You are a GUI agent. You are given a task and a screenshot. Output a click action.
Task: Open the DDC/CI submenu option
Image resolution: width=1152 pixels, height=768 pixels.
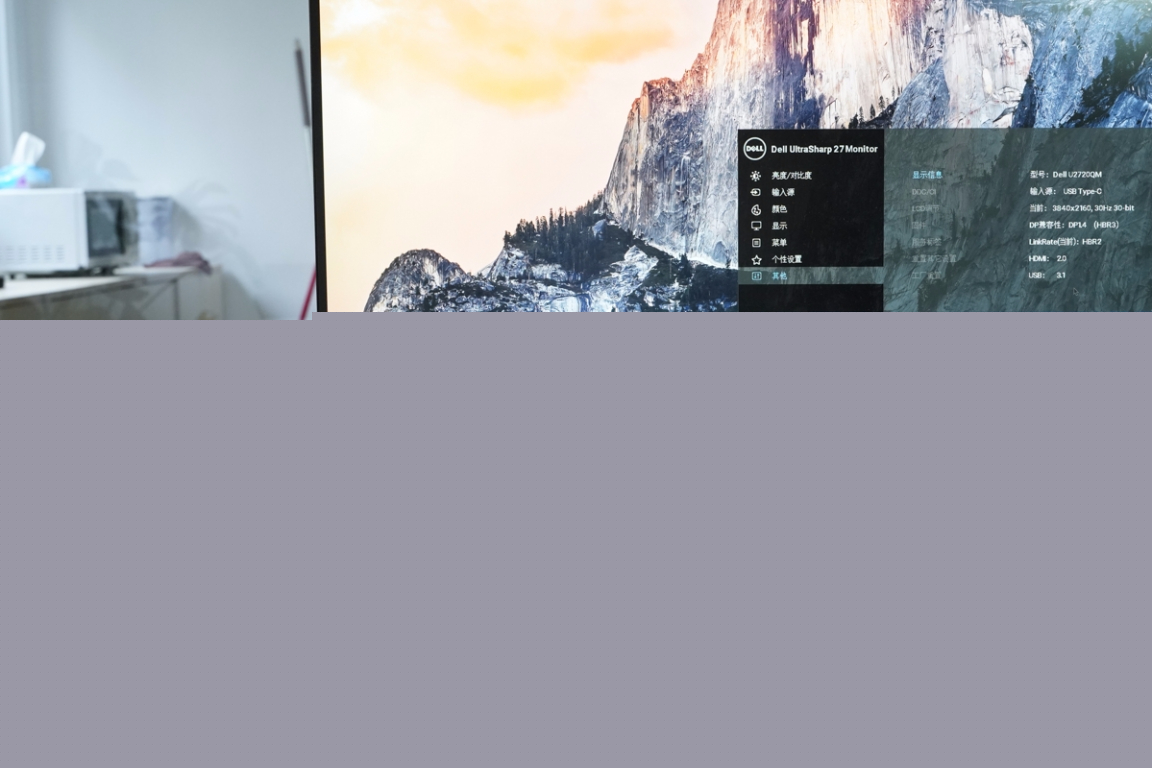point(924,192)
